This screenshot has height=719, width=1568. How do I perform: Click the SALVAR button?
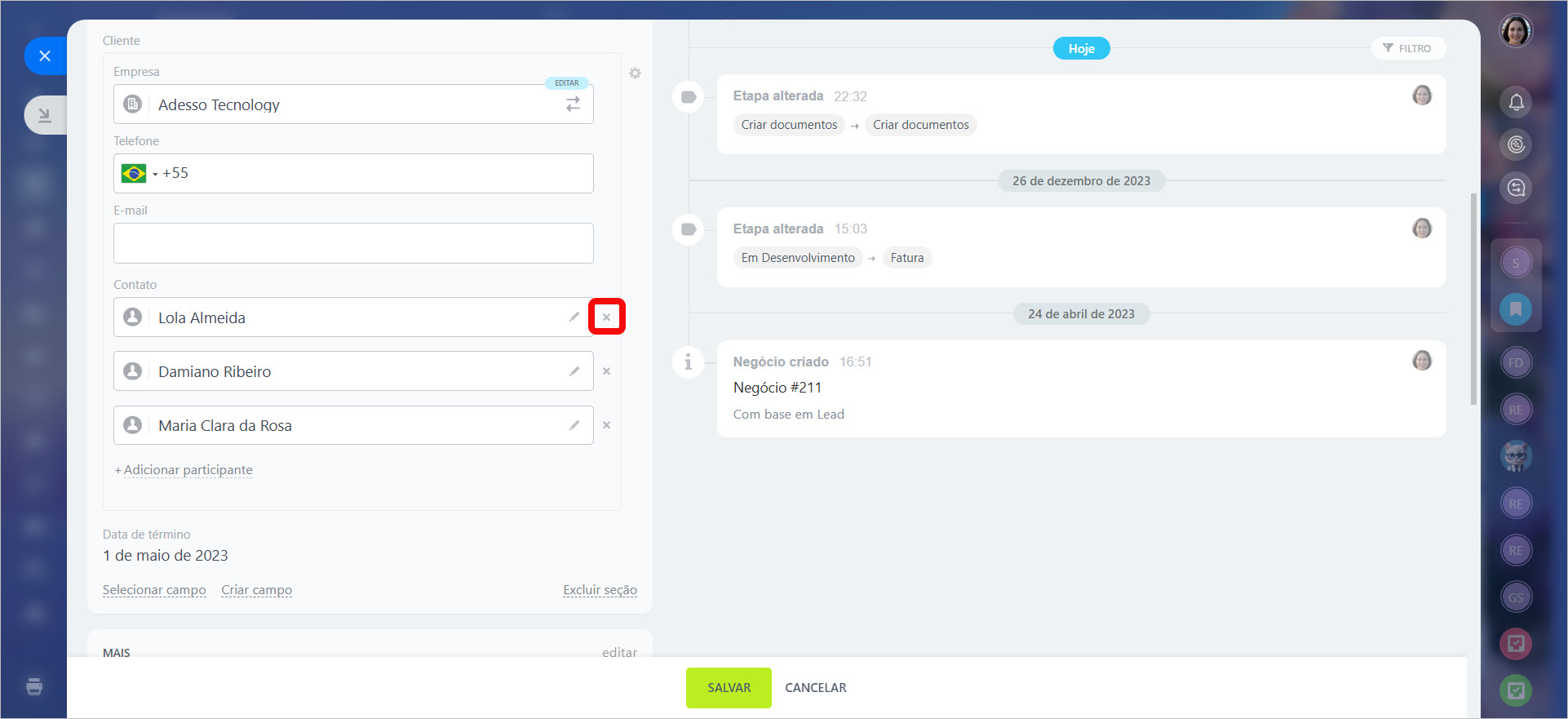729,688
